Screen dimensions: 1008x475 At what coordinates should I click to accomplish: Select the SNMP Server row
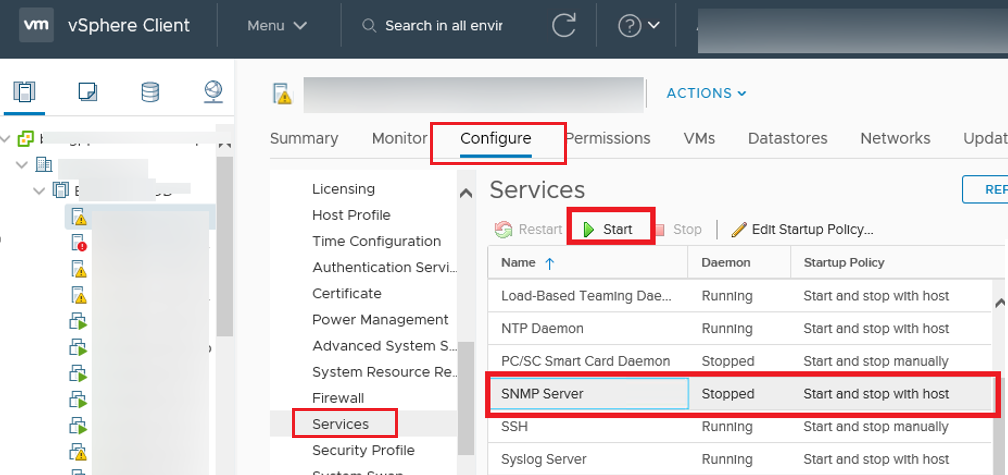click(739, 393)
